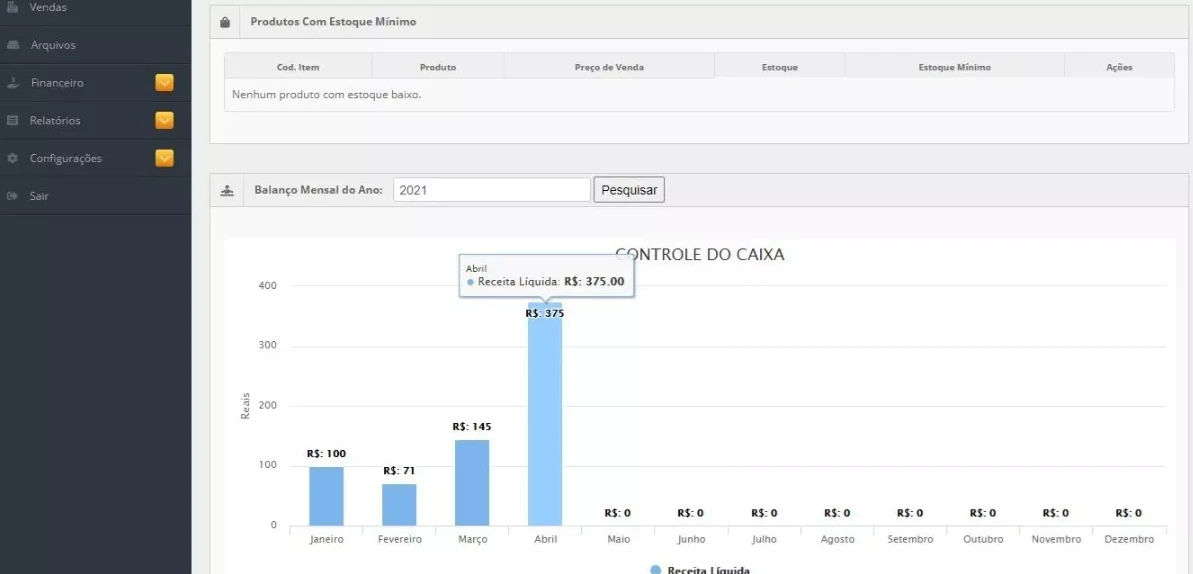Expand the Financeiro submenu arrow
The height and width of the screenshot is (574, 1193).
tap(165, 83)
